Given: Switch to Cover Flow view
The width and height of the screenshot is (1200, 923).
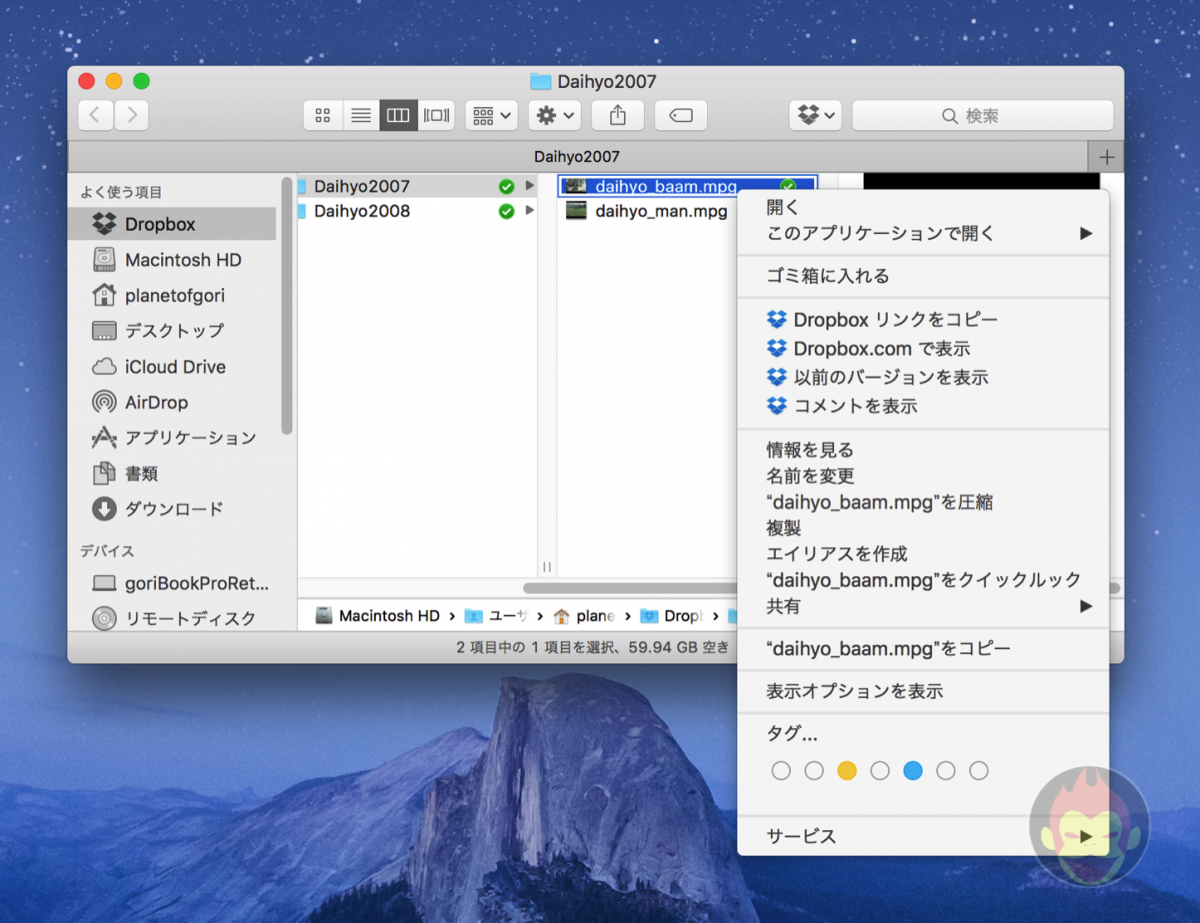Looking at the screenshot, I should coord(436,115).
